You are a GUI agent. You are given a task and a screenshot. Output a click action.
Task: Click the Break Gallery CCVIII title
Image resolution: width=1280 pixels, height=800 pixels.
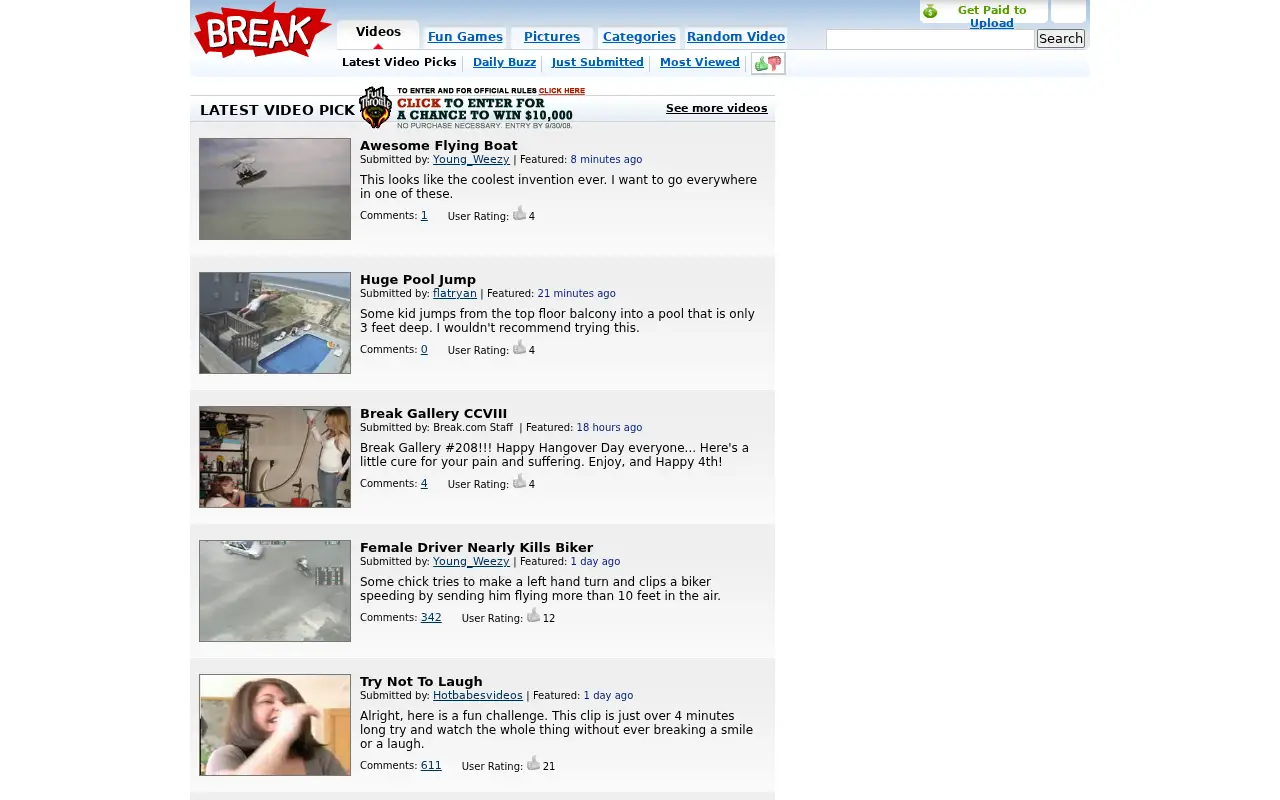point(433,414)
